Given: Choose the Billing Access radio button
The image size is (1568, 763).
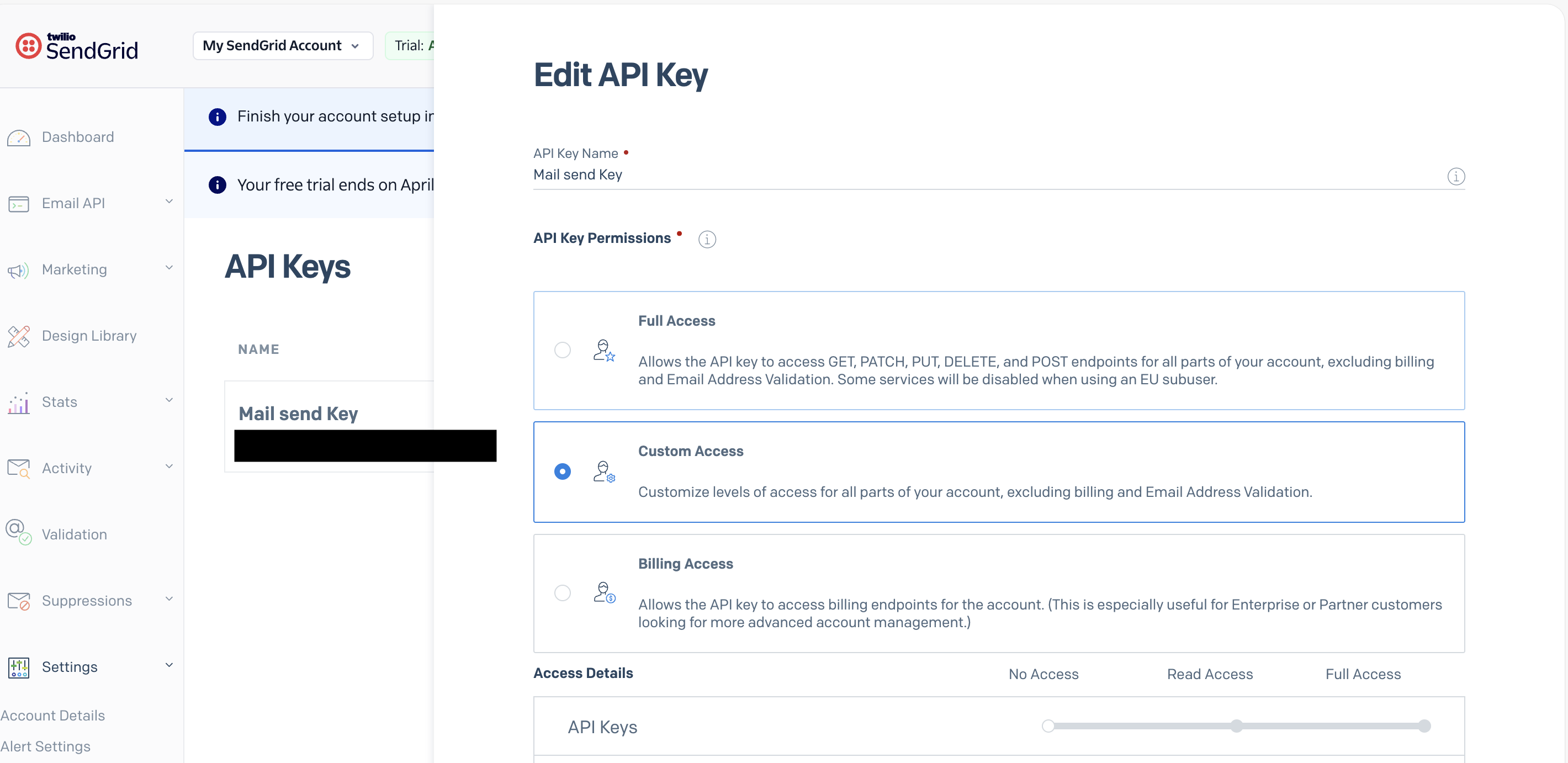Looking at the screenshot, I should [x=563, y=592].
